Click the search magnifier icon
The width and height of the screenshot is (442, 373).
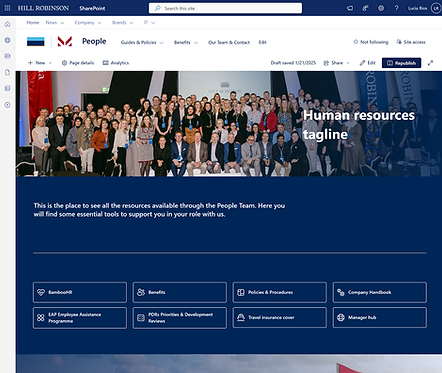tap(157, 8)
